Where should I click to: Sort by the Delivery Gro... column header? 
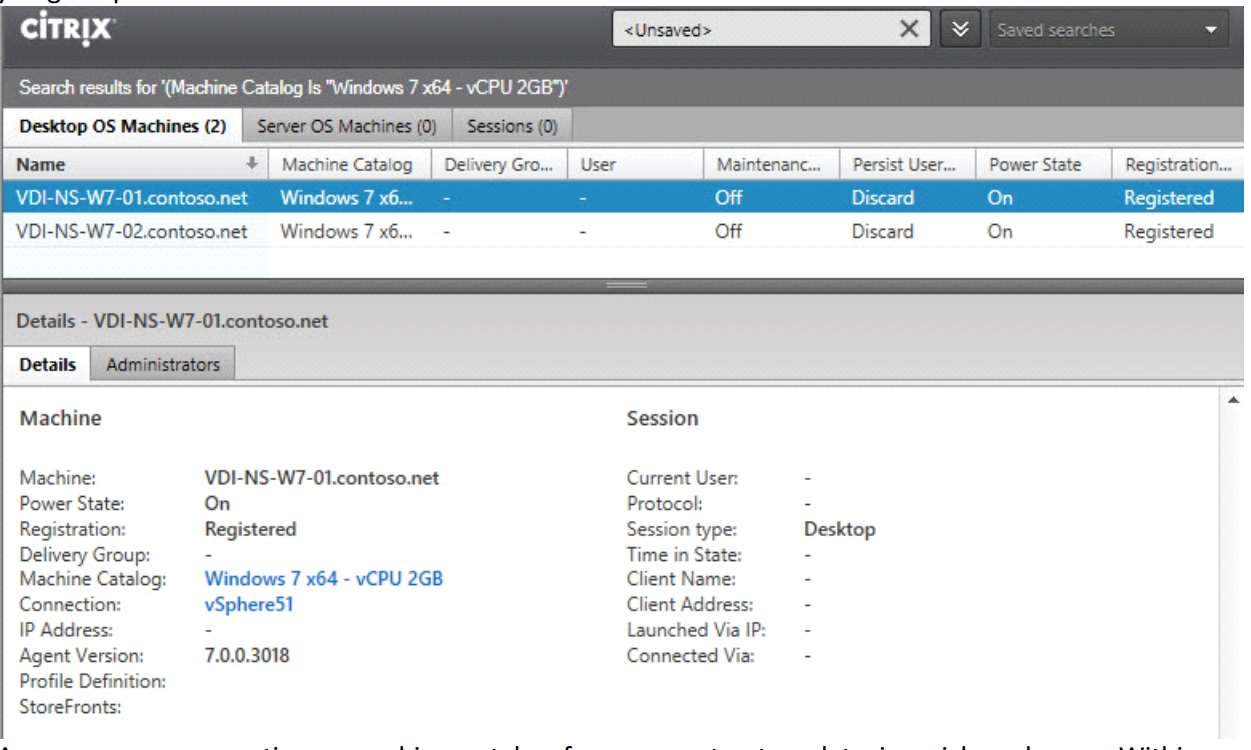(499, 164)
